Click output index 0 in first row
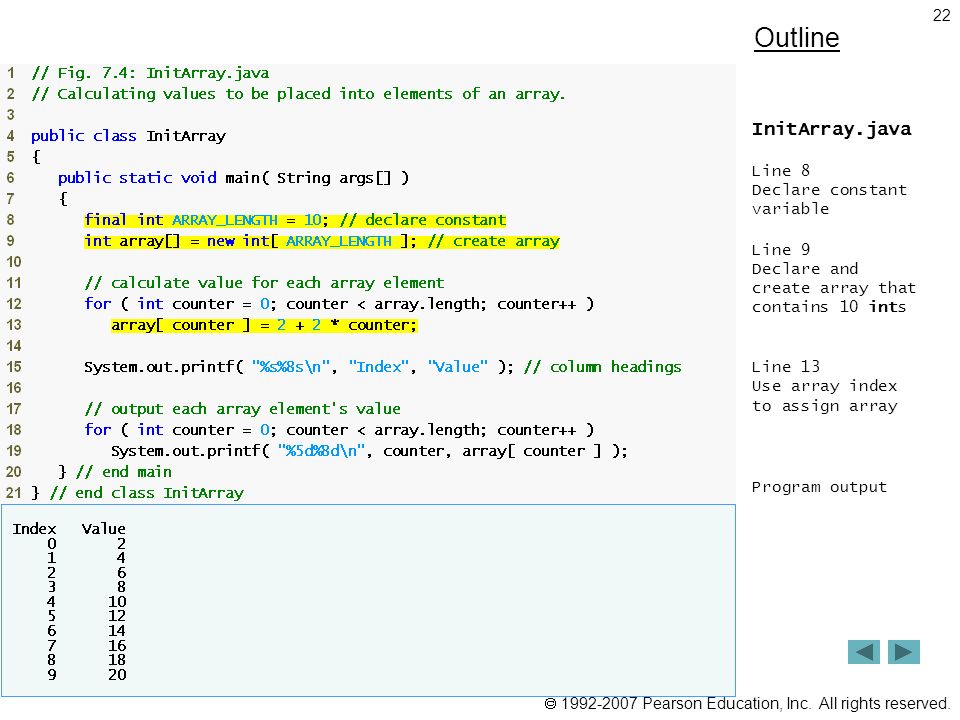960x720 pixels. (x=52, y=544)
